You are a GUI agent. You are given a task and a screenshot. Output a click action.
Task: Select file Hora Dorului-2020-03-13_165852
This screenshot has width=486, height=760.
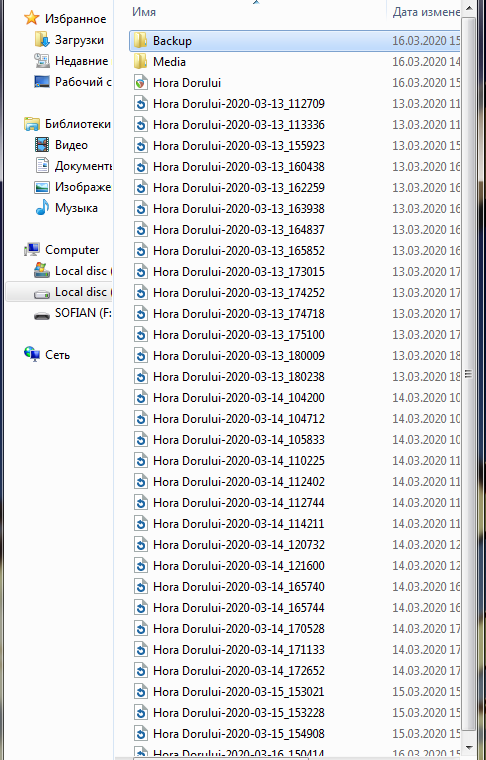239,251
